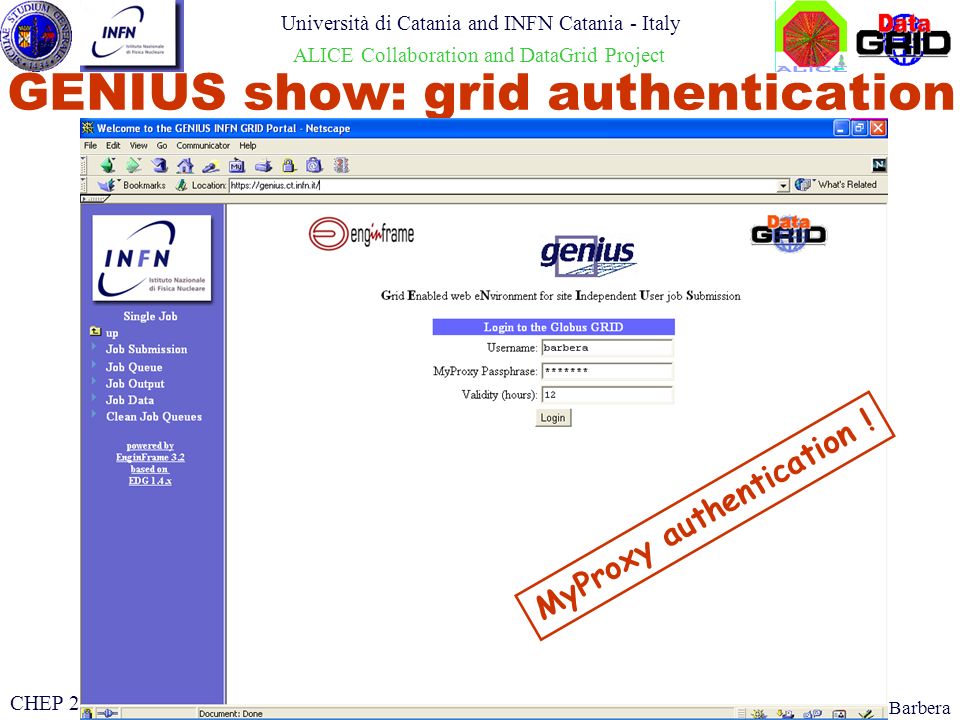
Task: Click the Single Job sidebar heading
Action: [150, 316]
